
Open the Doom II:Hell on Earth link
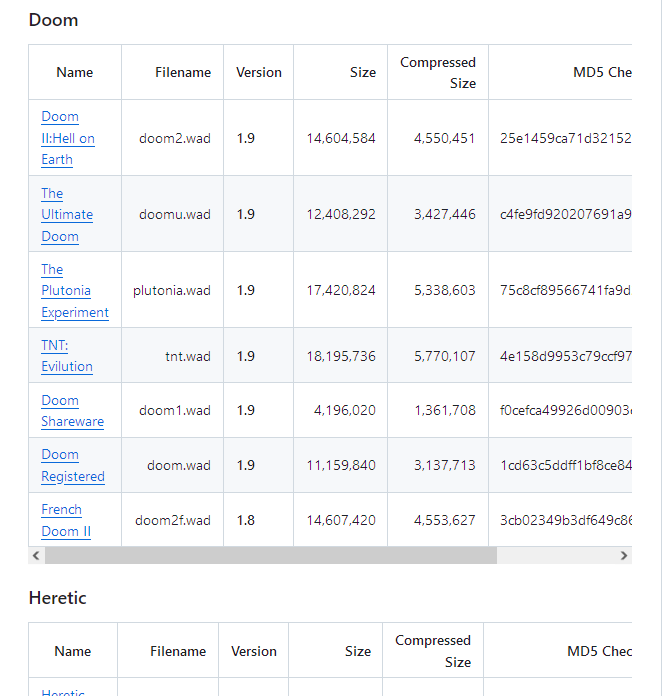tap(68, 138)
